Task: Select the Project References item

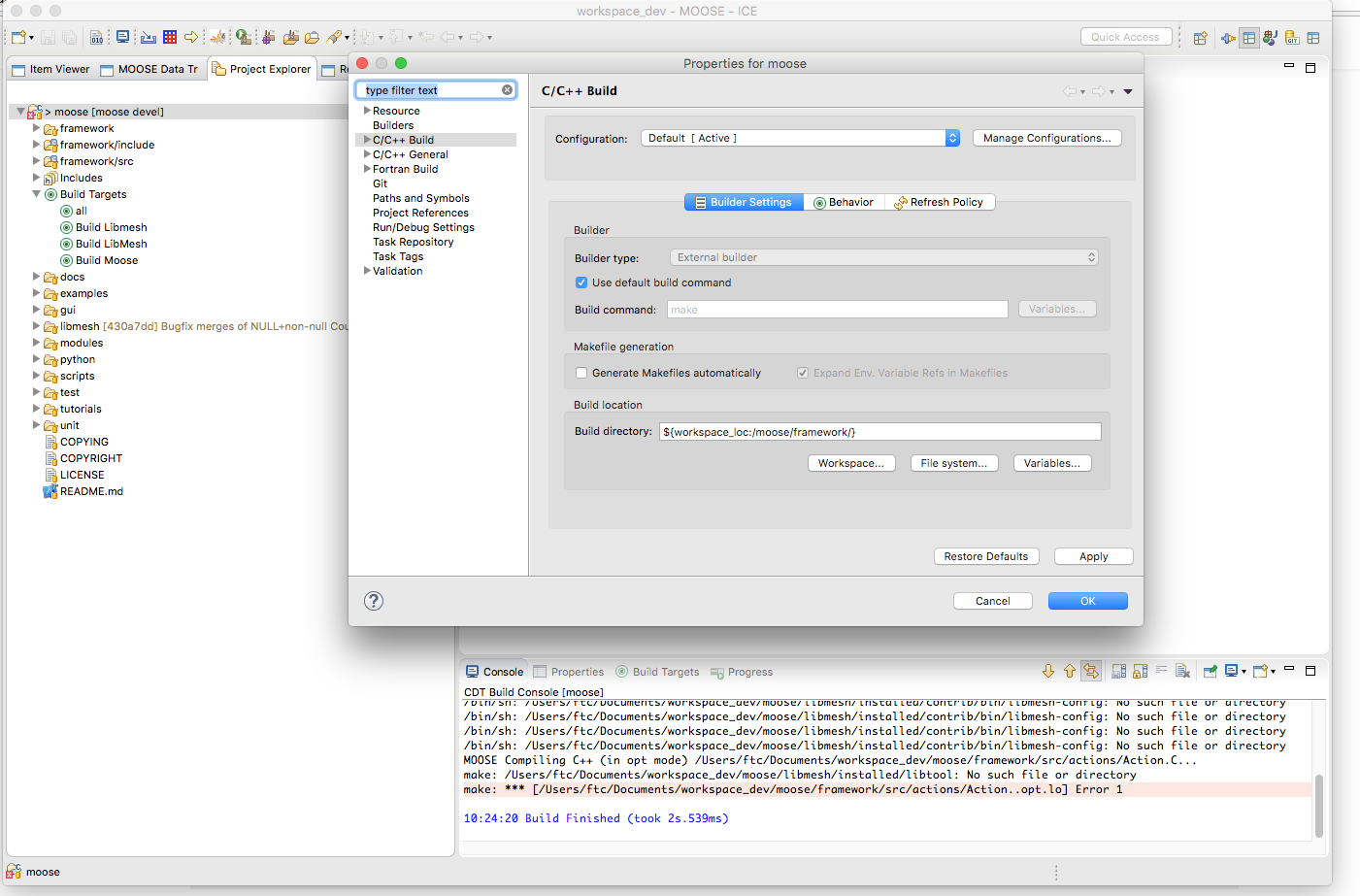Action: coord(420,213)
